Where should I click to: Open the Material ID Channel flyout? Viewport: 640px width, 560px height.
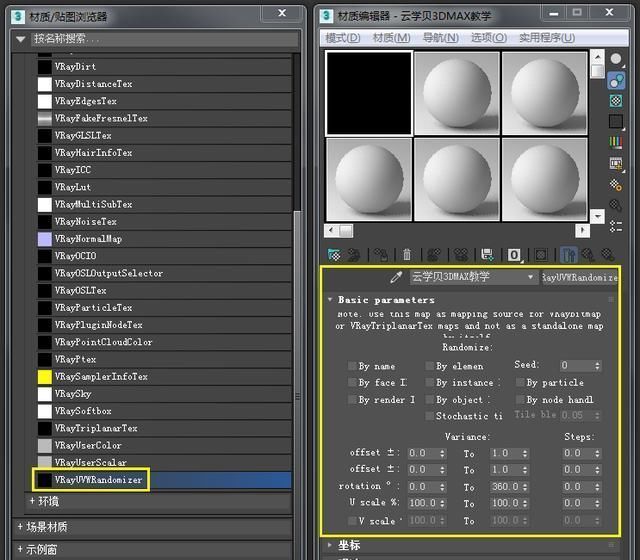[x=514, y=255]
